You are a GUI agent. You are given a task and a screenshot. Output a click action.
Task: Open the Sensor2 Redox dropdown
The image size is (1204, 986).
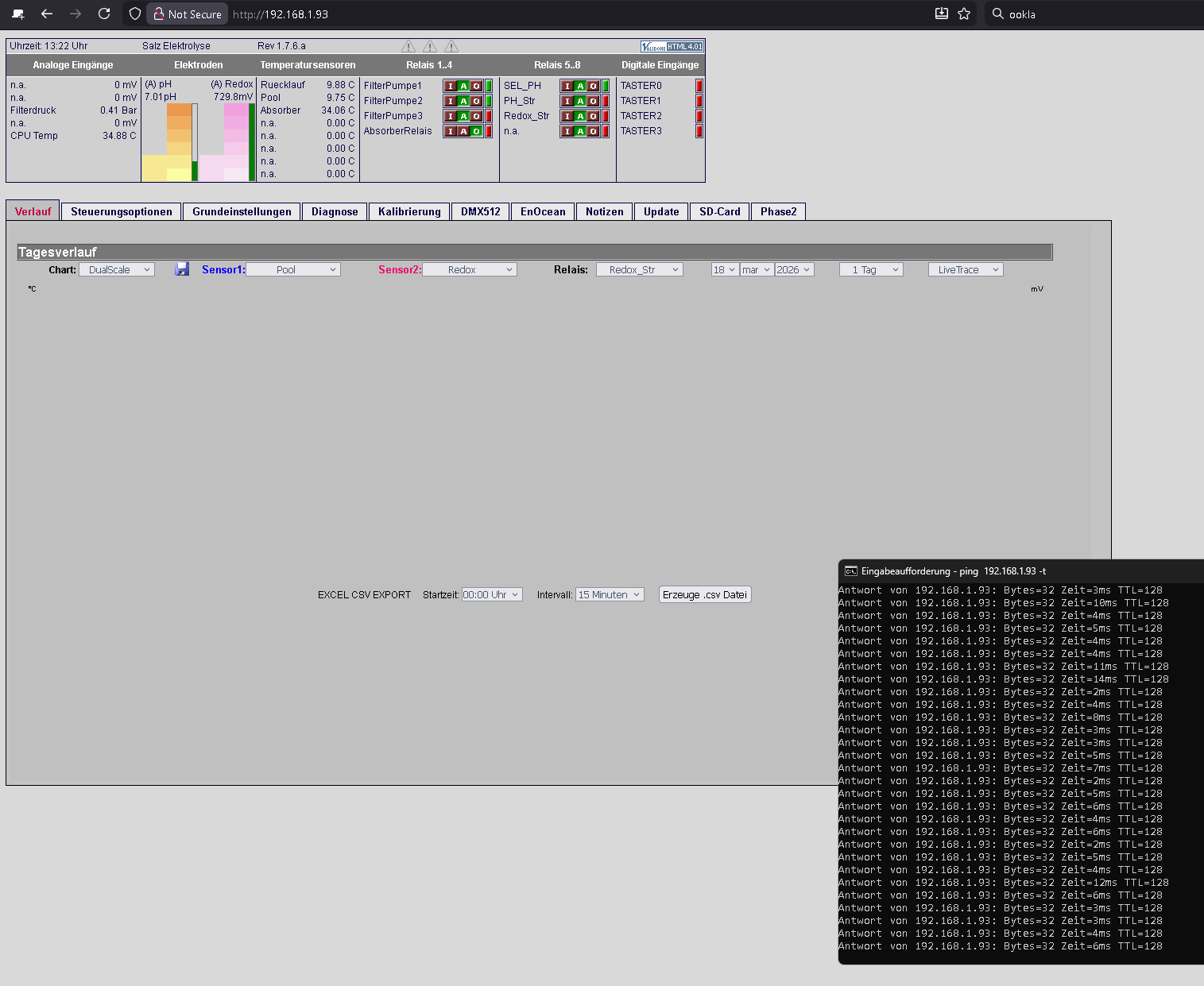point(470,270)
